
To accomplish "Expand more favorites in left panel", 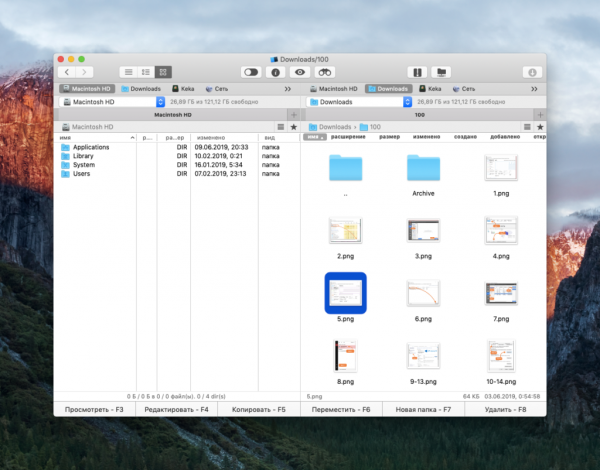I will tap(288, 89).
